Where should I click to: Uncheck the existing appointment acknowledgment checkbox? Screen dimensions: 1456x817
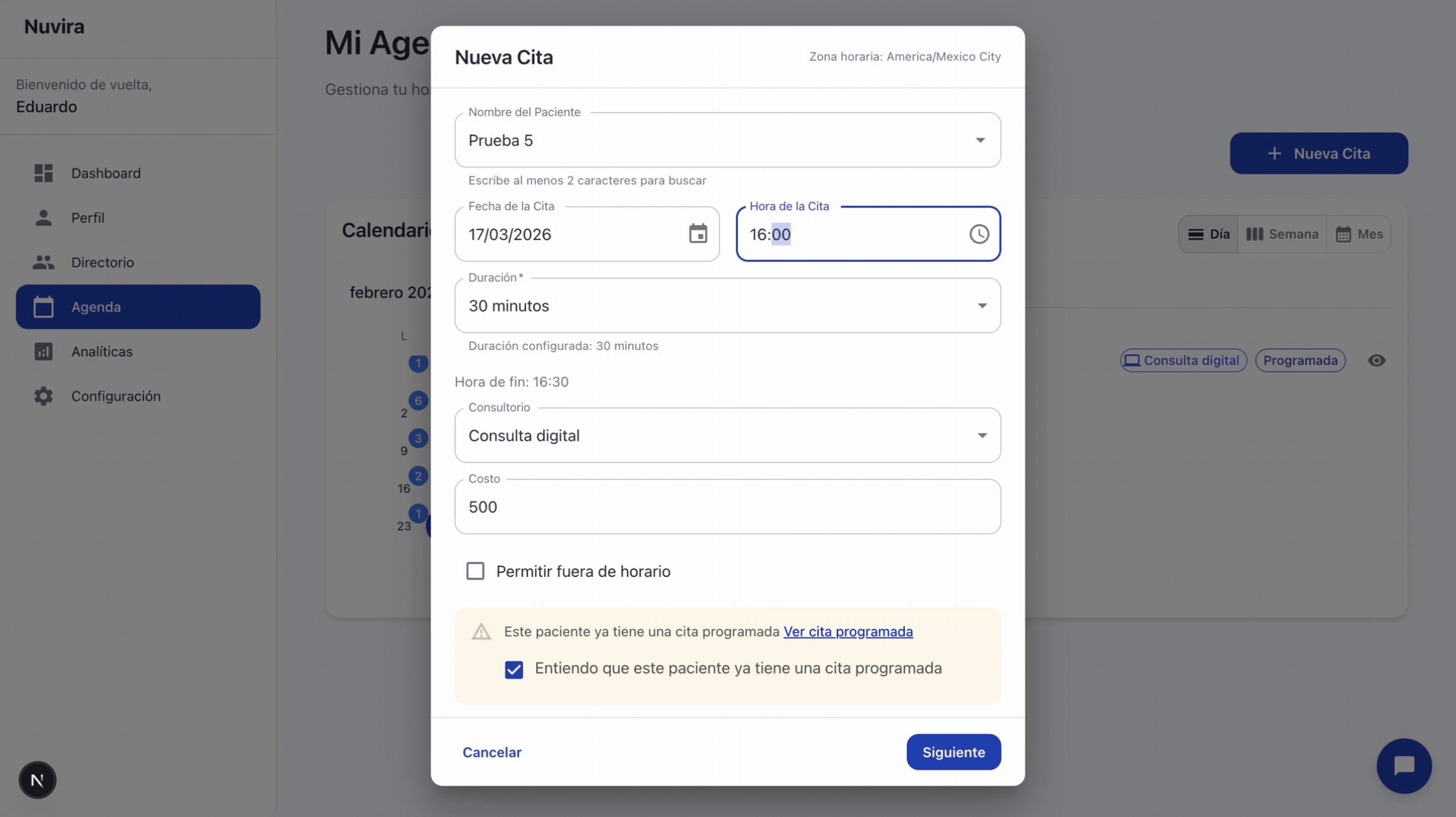514,670
